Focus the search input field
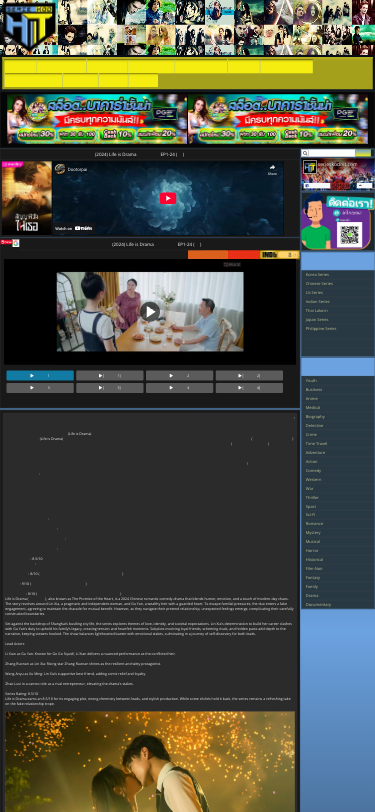 pos(332,153)
